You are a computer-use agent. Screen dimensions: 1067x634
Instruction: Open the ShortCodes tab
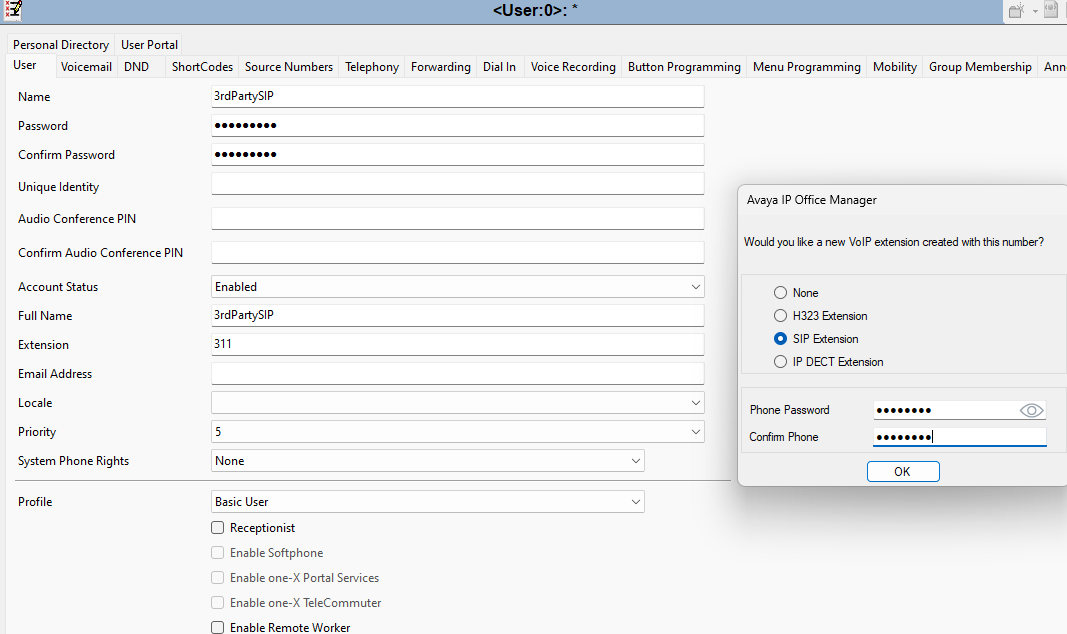202,67
